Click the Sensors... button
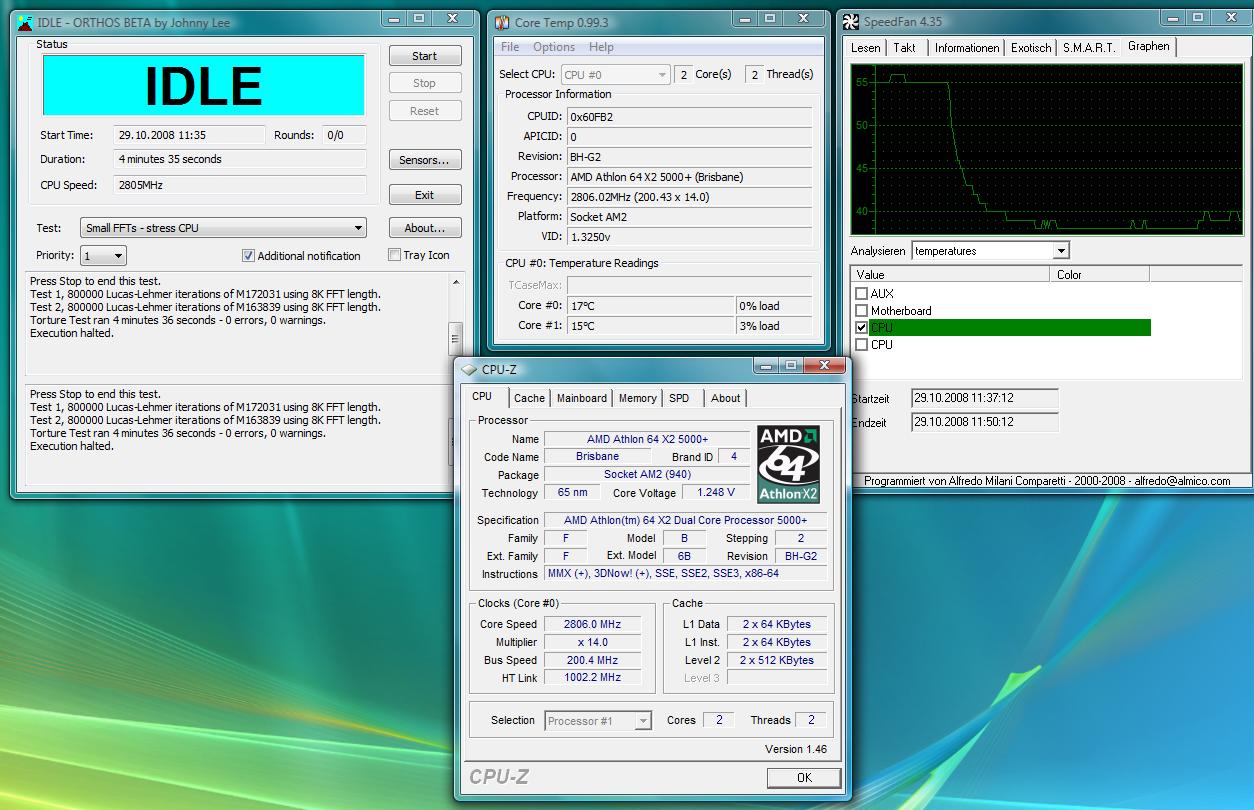Viewport: 1254px width, 810px height. [x=424, y=160]
